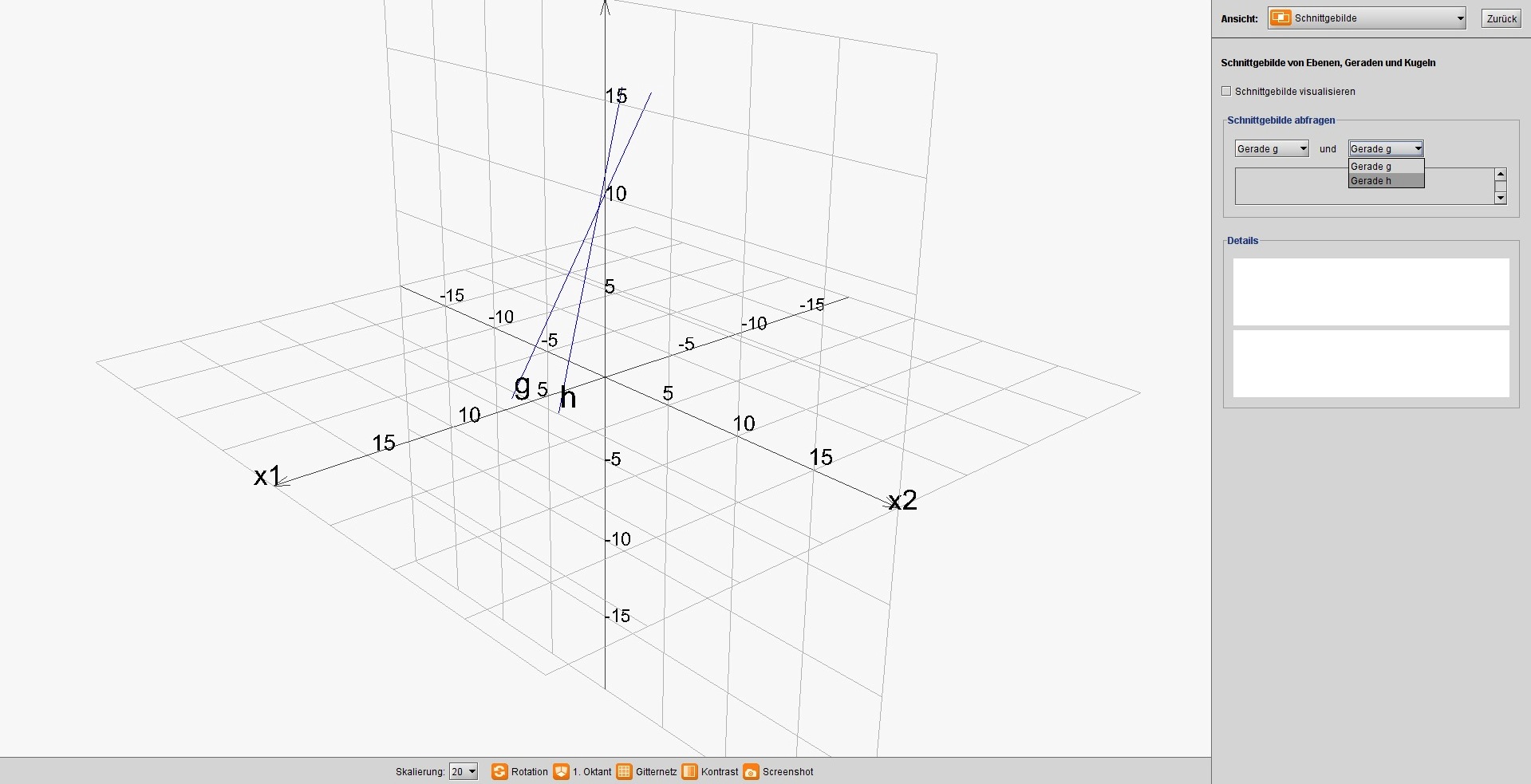Screen dimensions: 1531x784
Task: Click the upper white Details text area
Action: point(1371,291)
